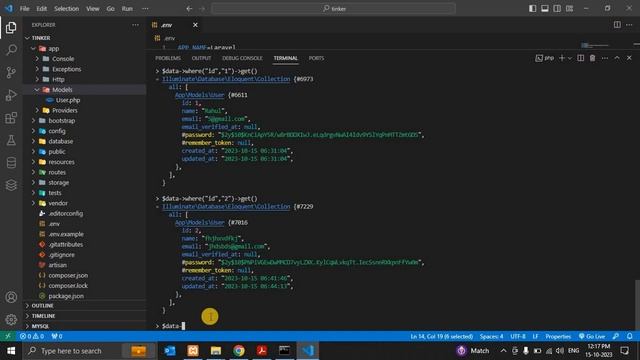Change Spaces: 4 indentation setting
This screenshot has height=360, width=640.
pyautogui.click(x=491, y=336)
